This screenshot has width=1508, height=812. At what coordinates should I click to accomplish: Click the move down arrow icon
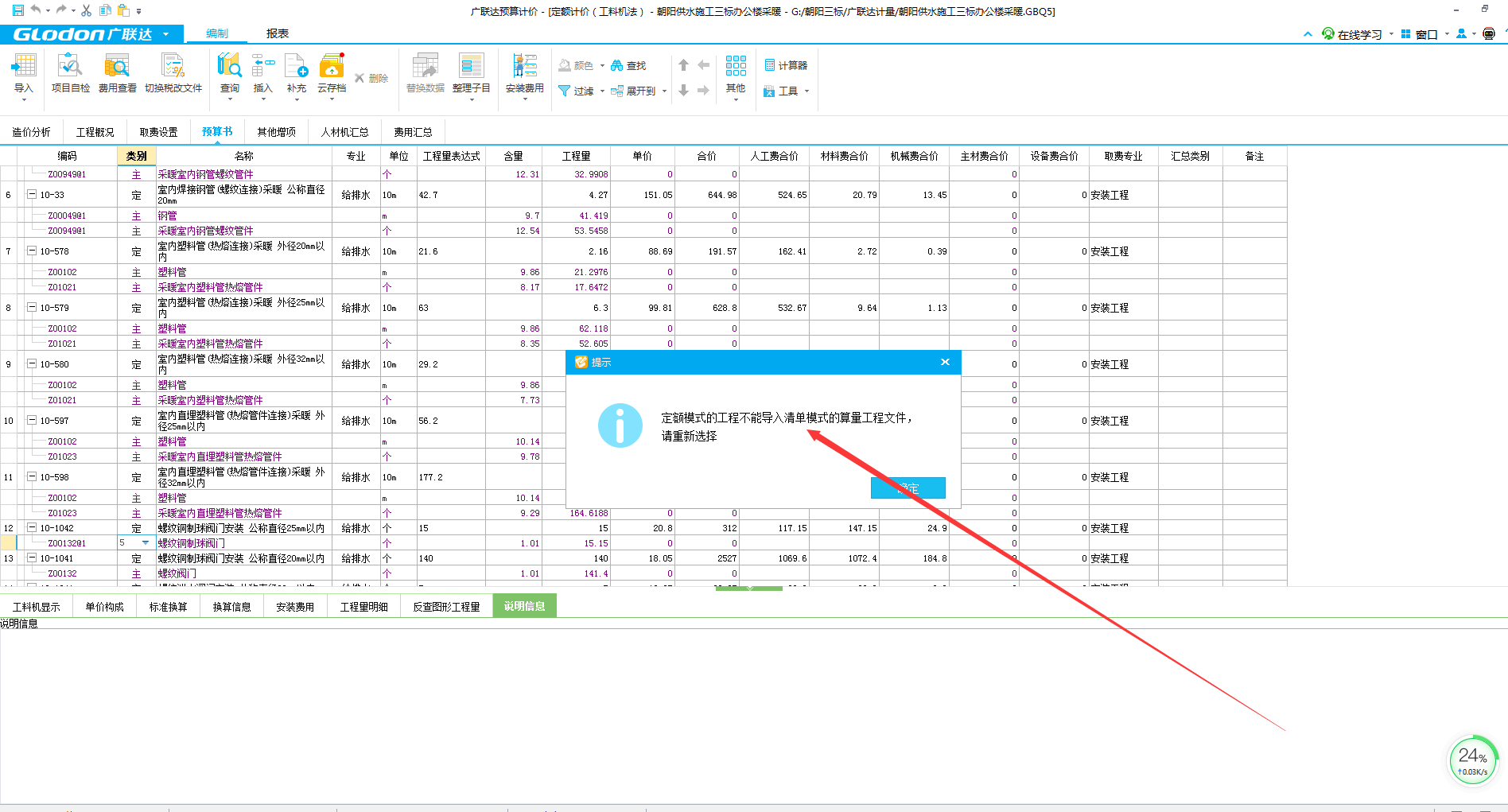683,91
